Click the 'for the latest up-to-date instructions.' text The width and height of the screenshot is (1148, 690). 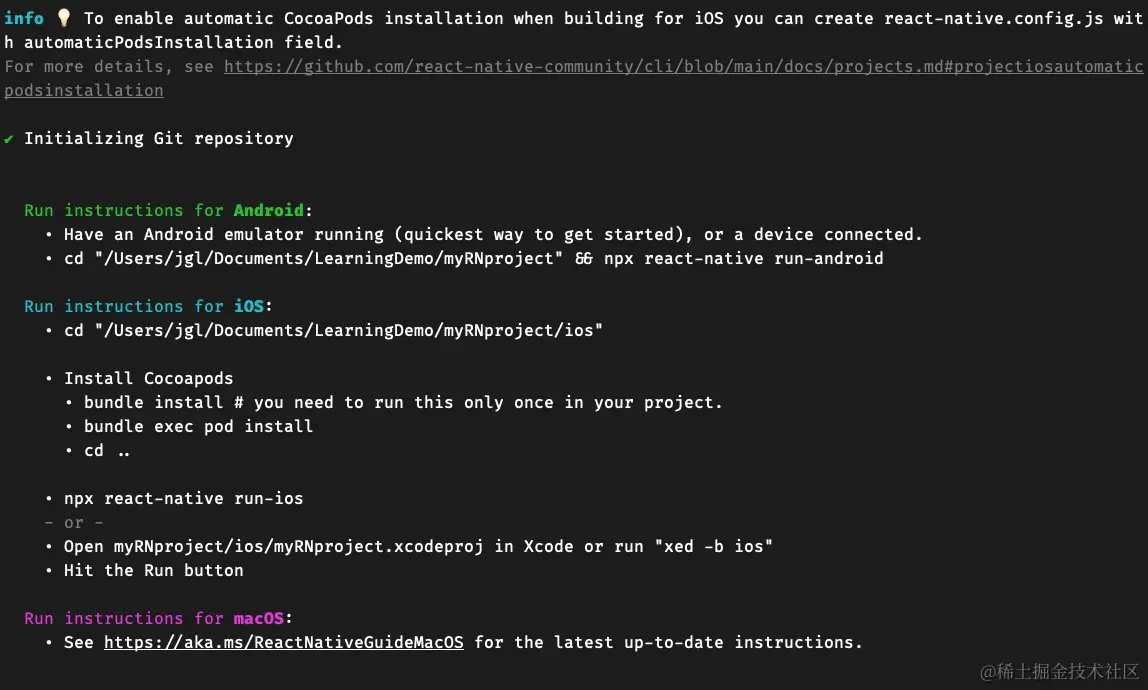coord(668,642)
